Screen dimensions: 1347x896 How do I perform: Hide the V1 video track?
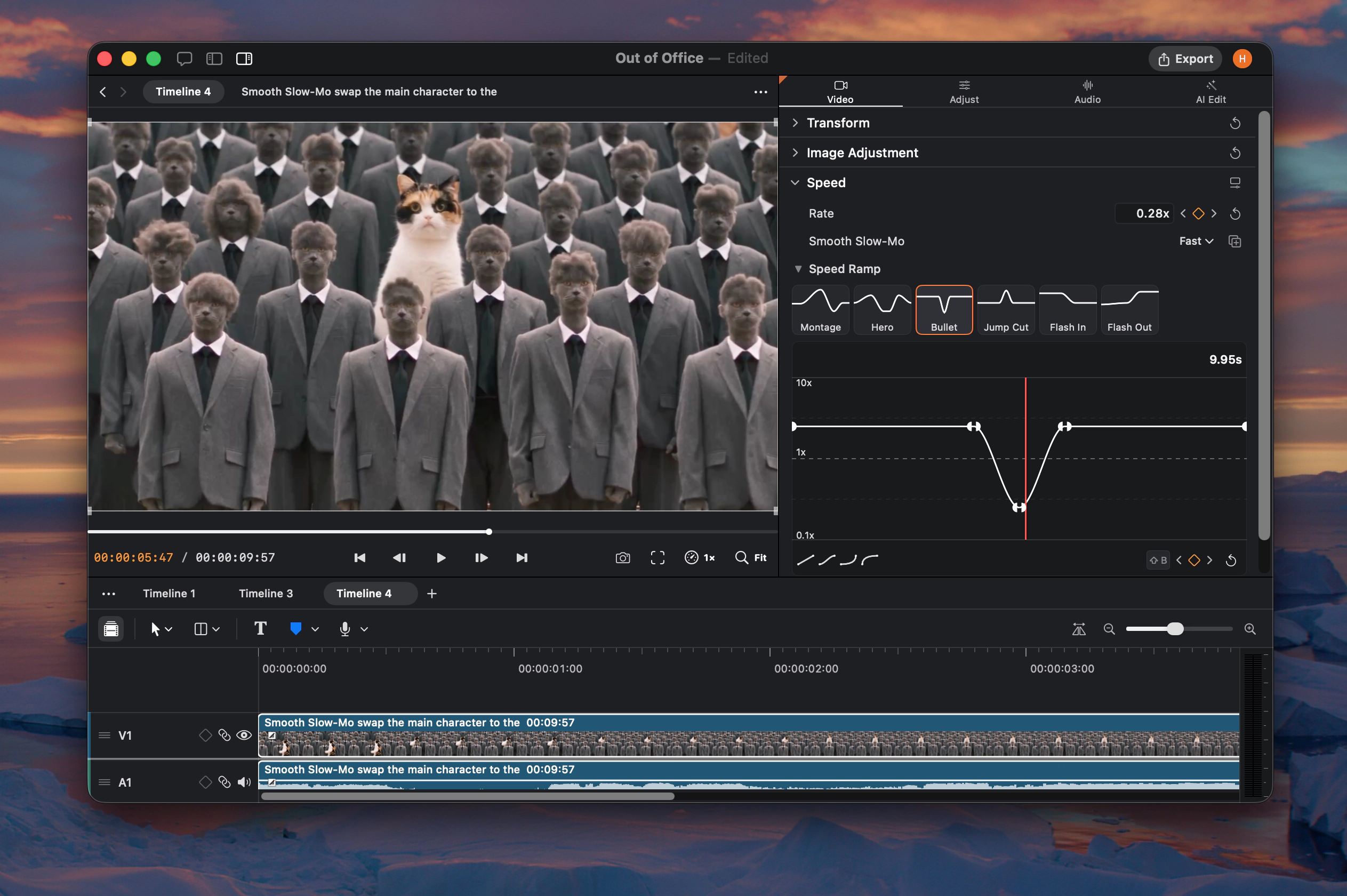coord(244,735)
